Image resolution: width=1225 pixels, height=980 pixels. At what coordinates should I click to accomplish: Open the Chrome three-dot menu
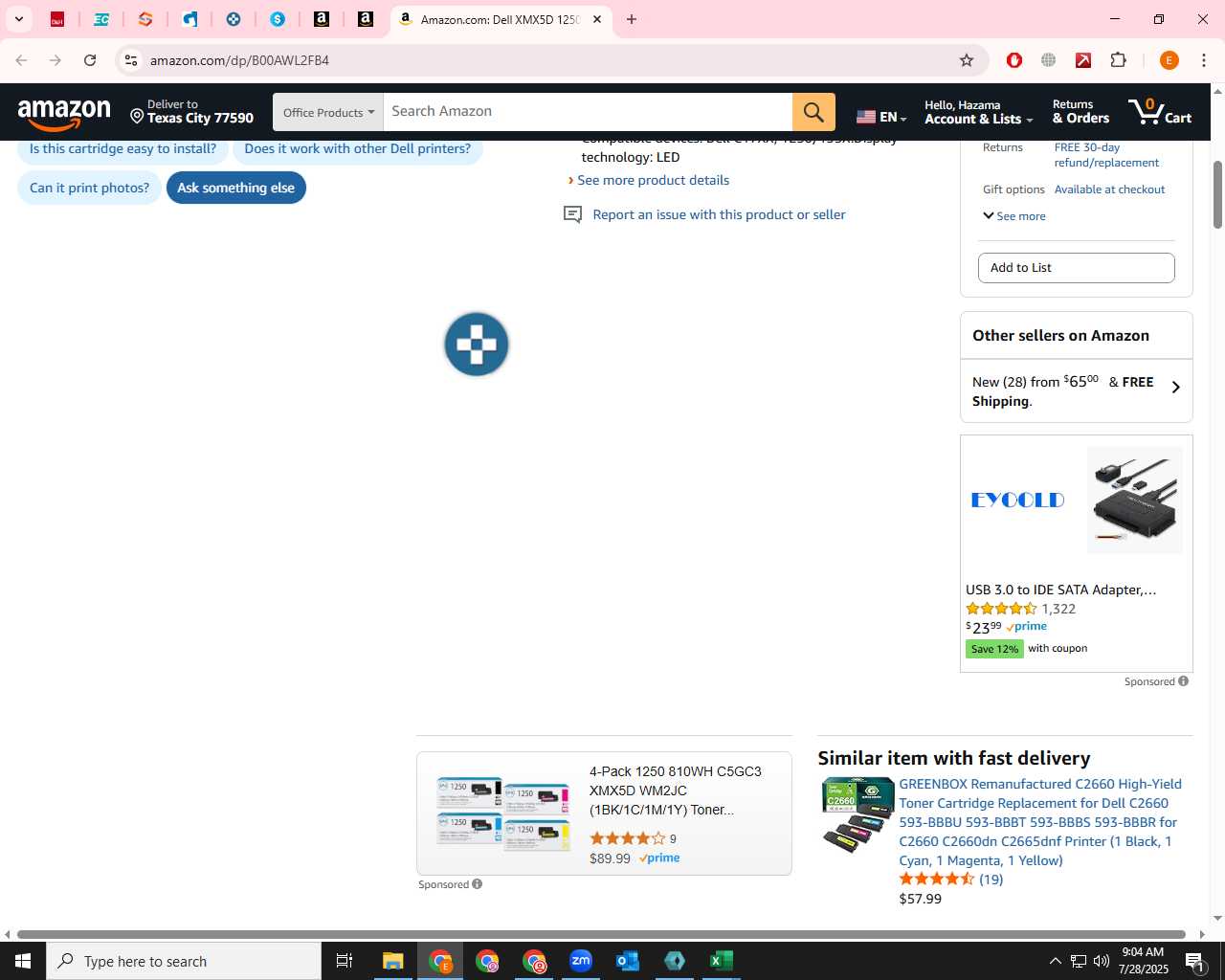(x=1204, y=60)
